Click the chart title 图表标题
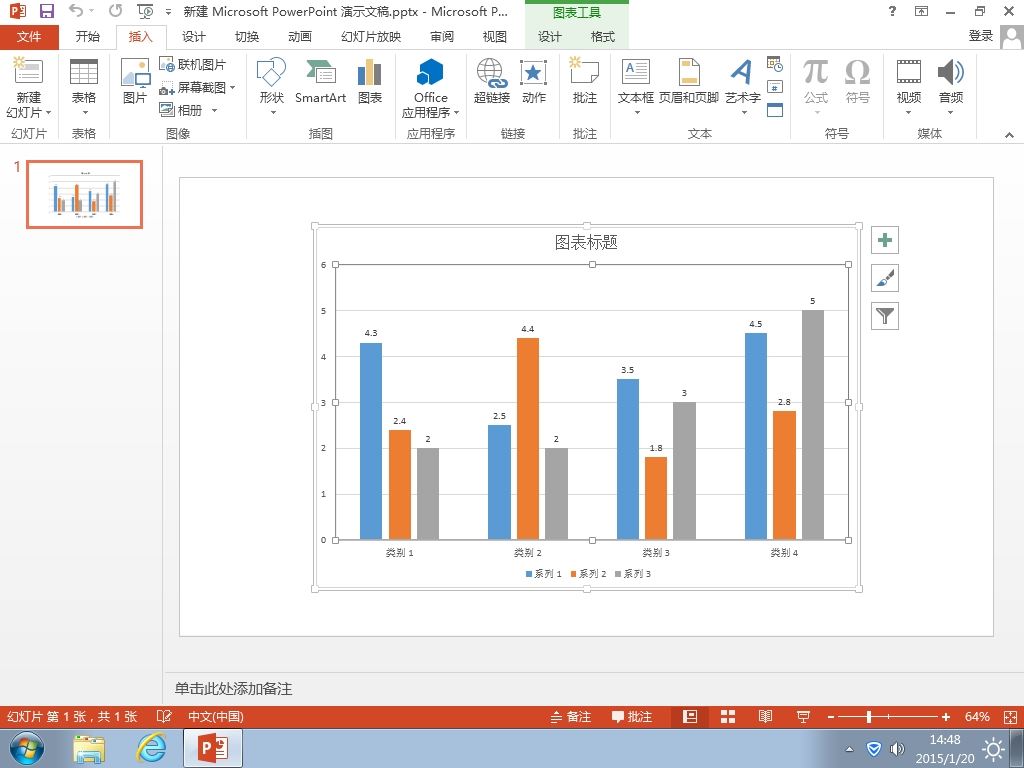Viewport: 1024px width, 768px height. 586,242
